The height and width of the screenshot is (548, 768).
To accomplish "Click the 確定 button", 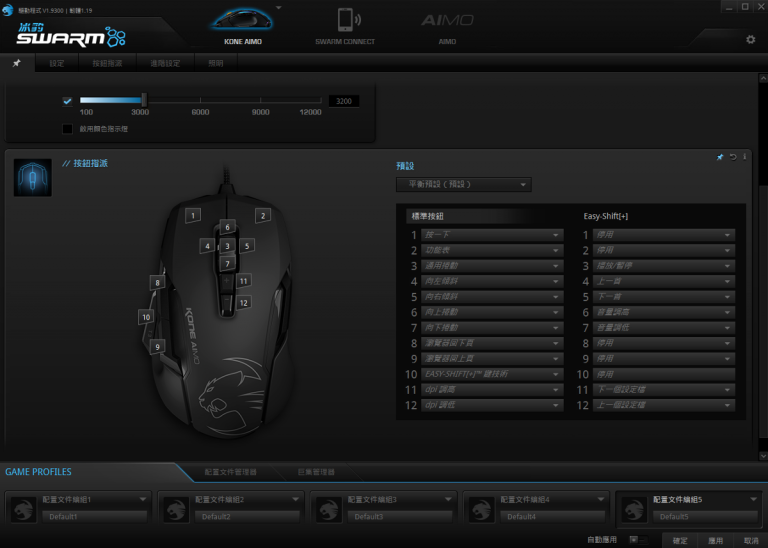I will 680,541.
